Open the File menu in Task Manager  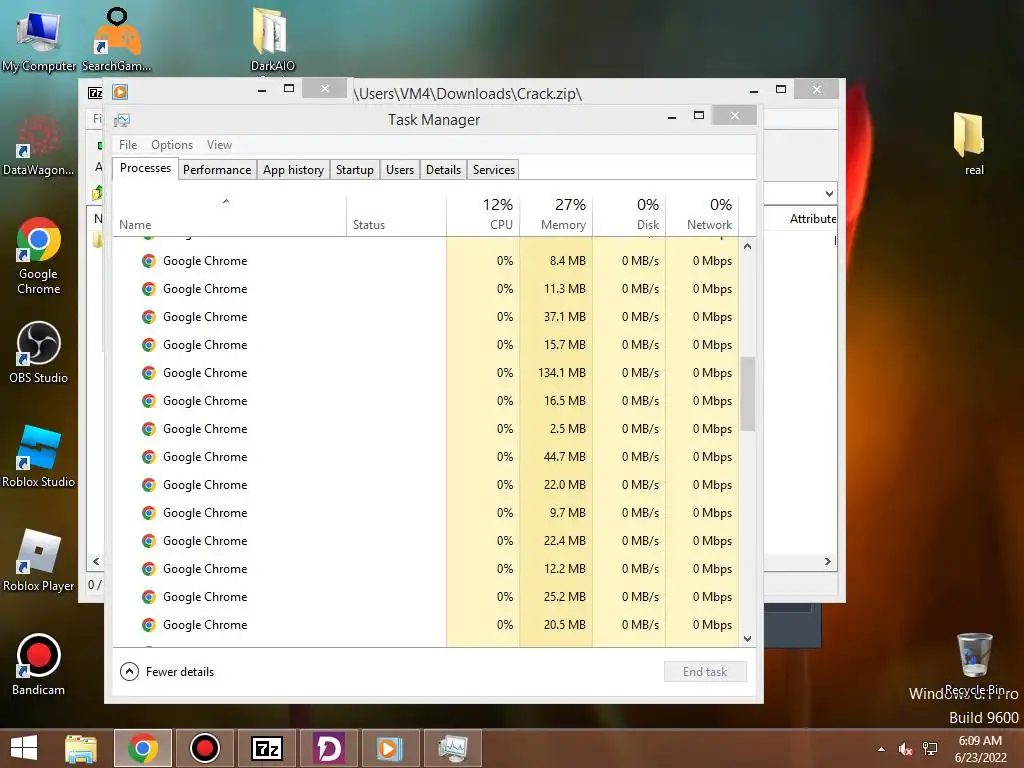click(128, 145)
